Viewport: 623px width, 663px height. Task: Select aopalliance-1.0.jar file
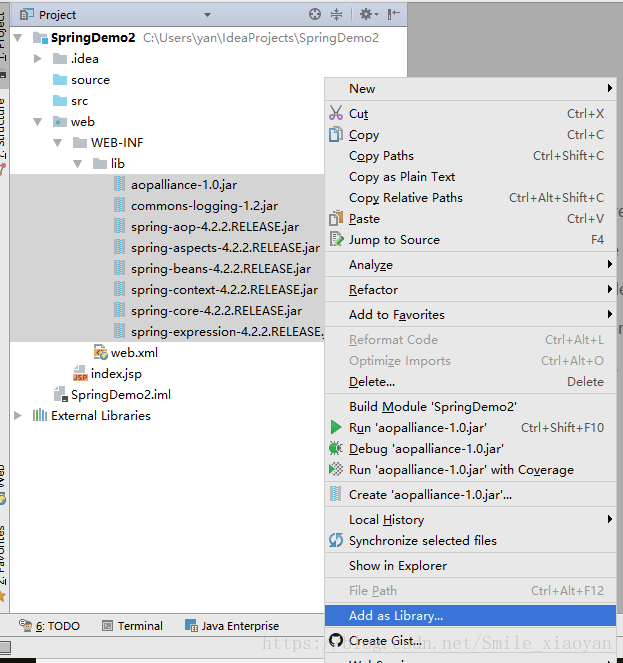[x=176, y=185]
